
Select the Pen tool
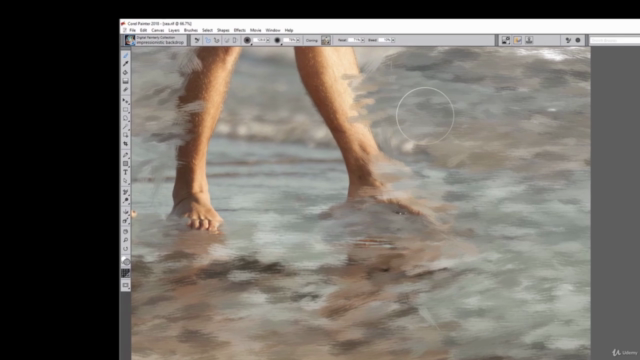click(125, 155)
